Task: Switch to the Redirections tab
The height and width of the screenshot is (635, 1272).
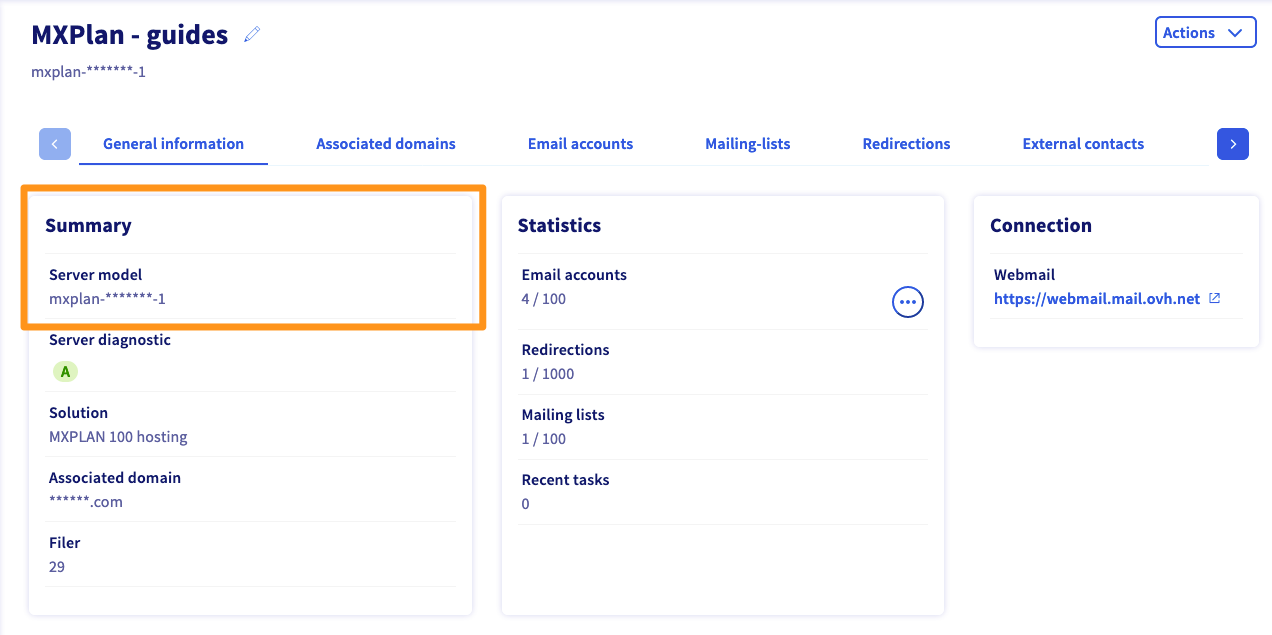Action: click(906, 144)
